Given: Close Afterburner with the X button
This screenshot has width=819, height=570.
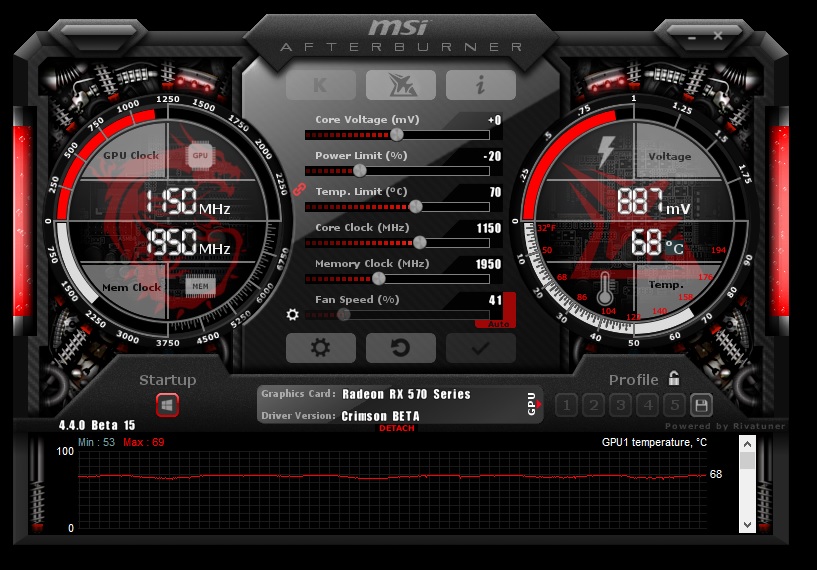Looking at the screenshot, I should [718, 36].
